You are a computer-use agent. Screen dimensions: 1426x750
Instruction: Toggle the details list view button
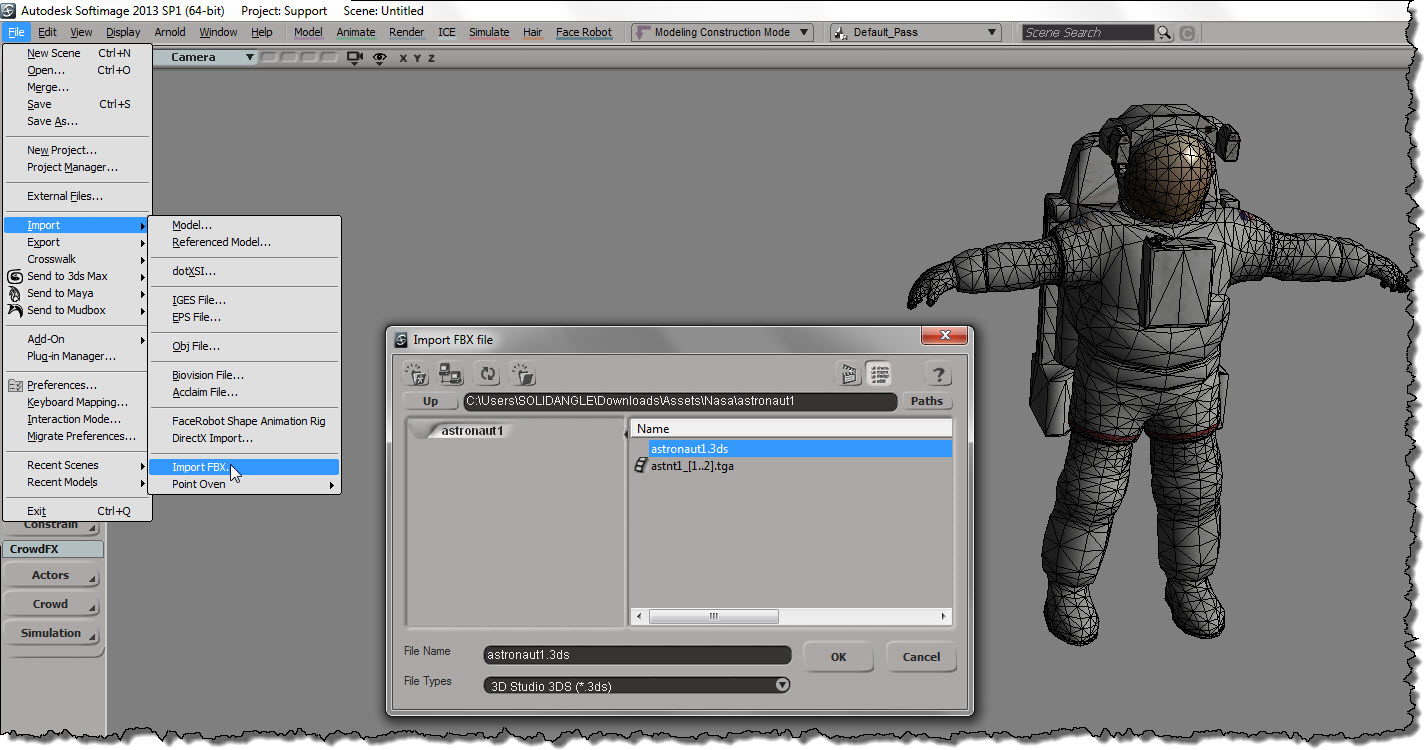[x=879, y=374]
